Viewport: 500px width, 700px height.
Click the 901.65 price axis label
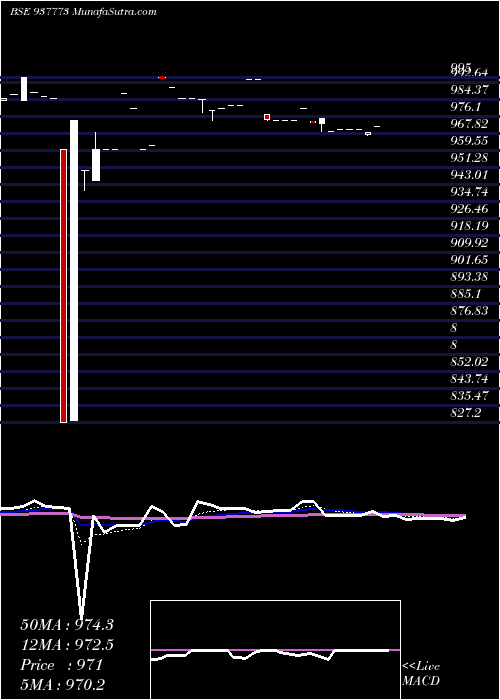[x=469, y=260]
